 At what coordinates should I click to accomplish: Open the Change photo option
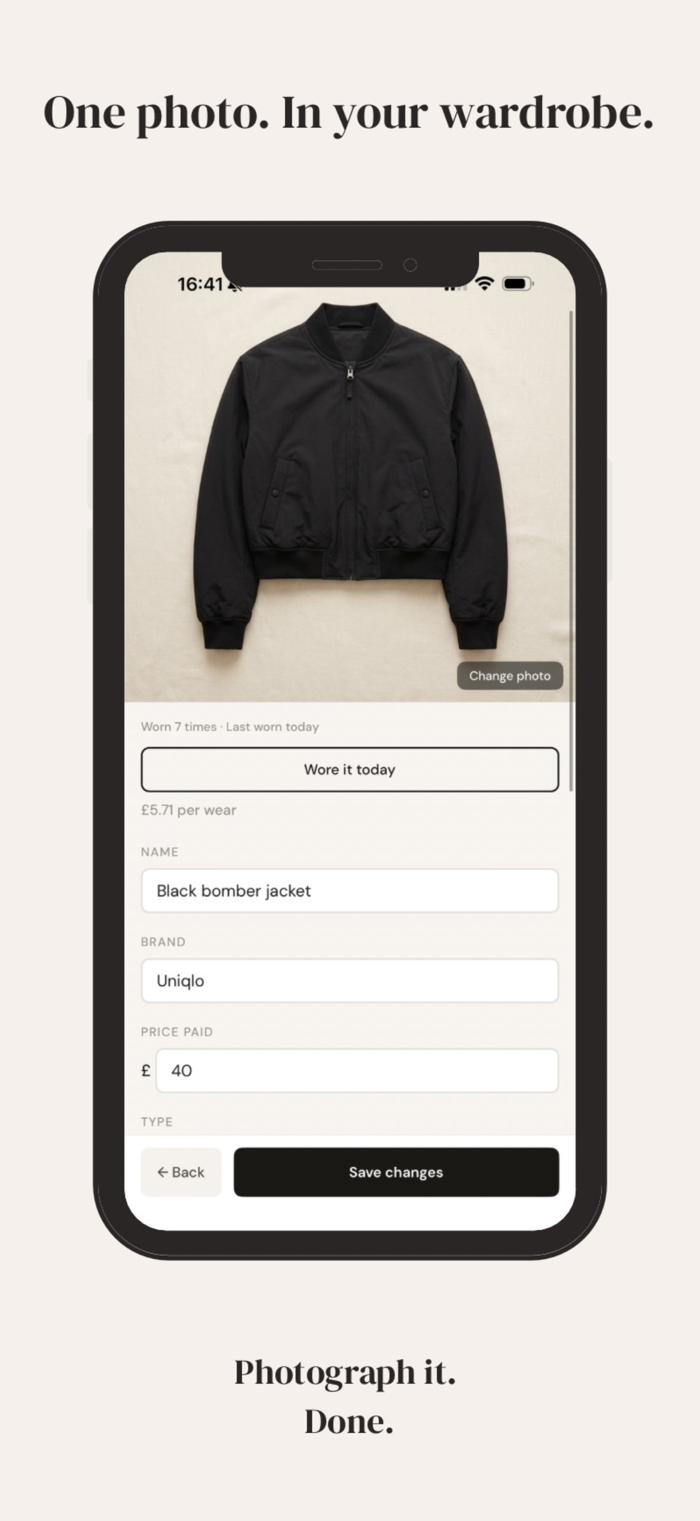[x=510, y=676]
